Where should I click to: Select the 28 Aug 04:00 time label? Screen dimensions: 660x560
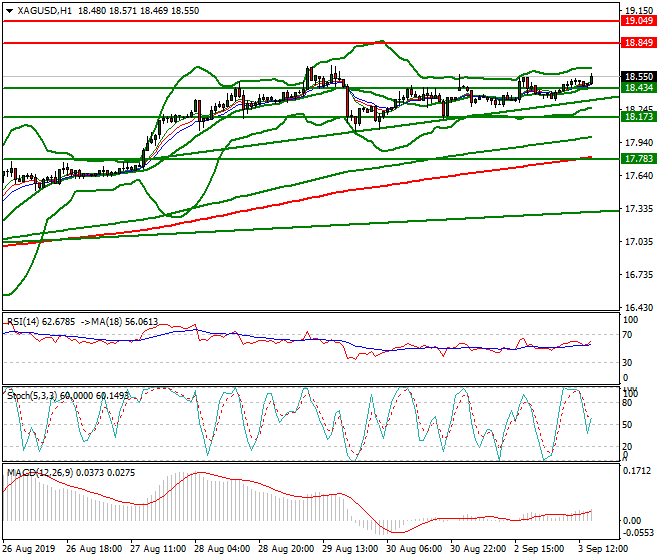coord(222,549)
